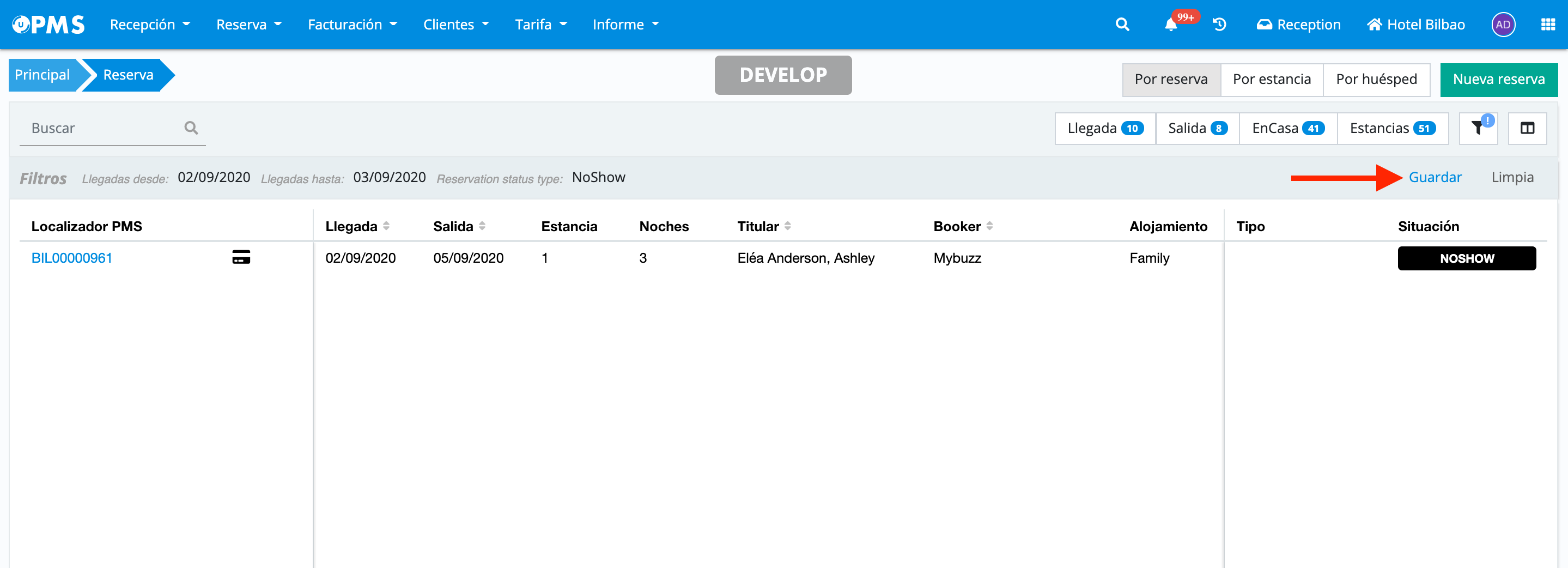The image size is (1568, 568).
Task: Expand the Facturación dropdown menu
Action: click(352, 25)
